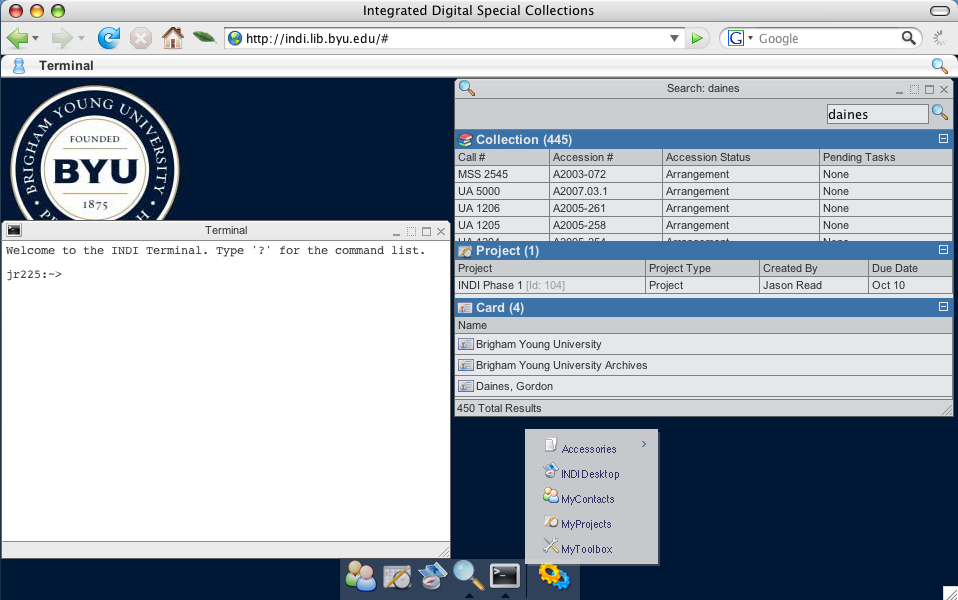Click the Search window title magnifier icon
This screenshot has height=600, width=958.
(467, 88)
